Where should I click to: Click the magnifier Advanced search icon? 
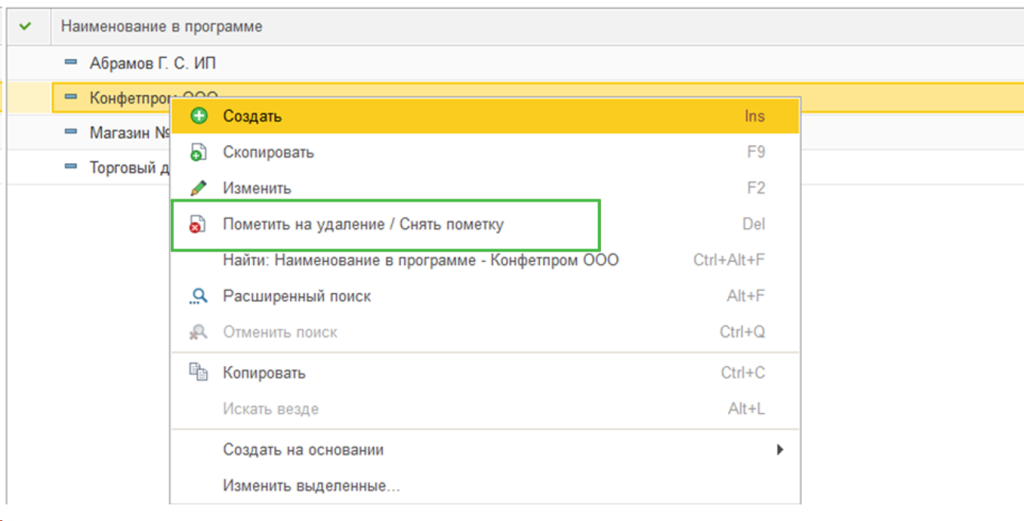(198, 296)
